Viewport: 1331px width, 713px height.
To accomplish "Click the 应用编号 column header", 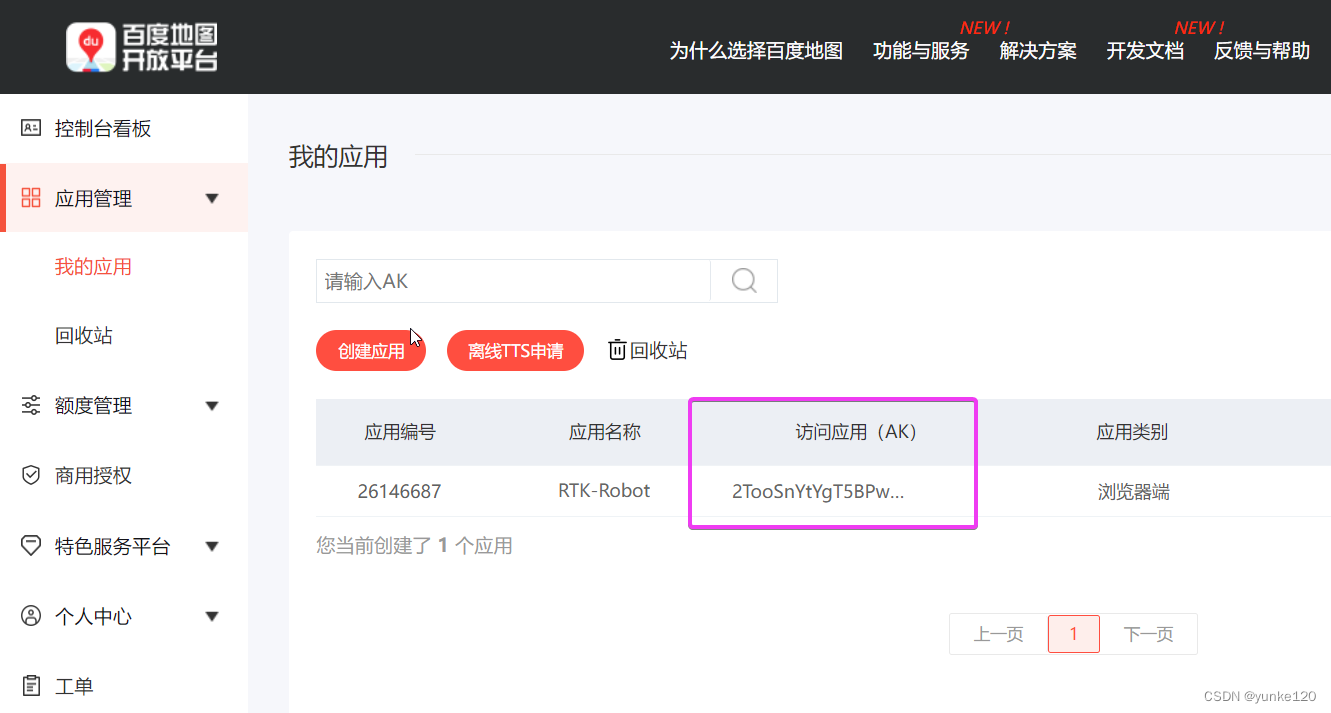I will point(400,432).
